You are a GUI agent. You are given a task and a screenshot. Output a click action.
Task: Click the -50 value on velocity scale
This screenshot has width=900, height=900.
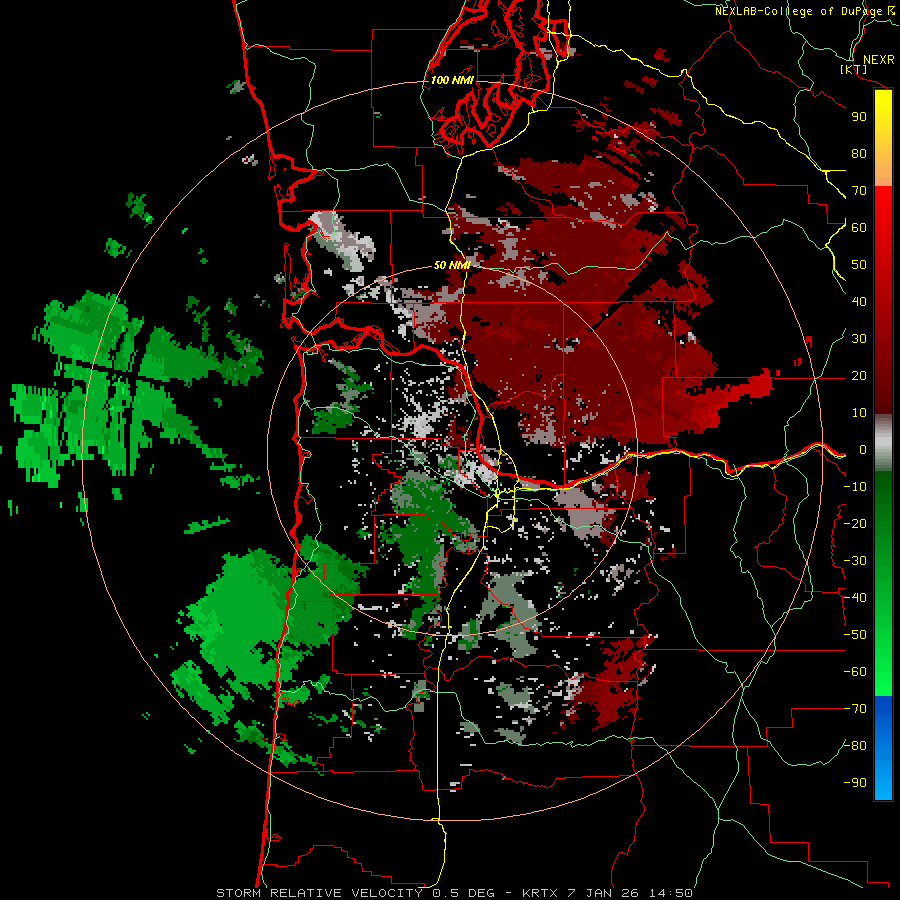click(x=855, y=635)
